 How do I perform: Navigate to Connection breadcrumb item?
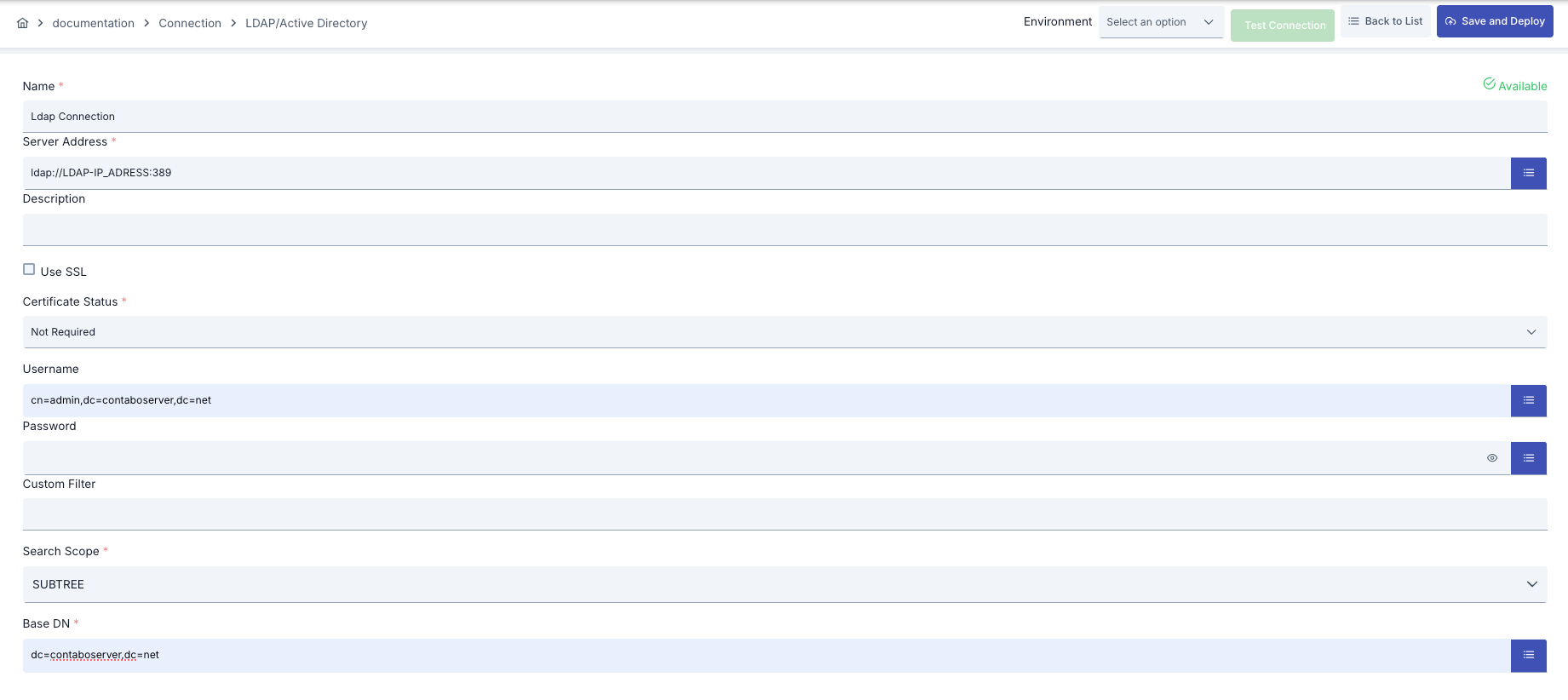(189, 23)
